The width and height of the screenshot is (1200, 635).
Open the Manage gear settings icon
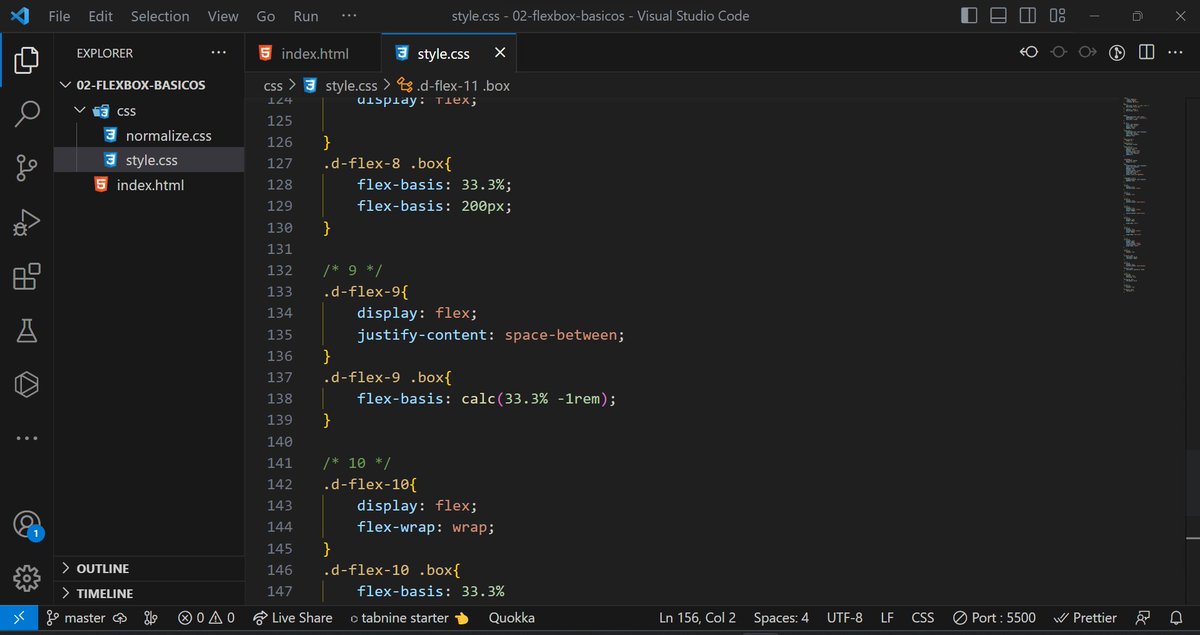[27, 577]
